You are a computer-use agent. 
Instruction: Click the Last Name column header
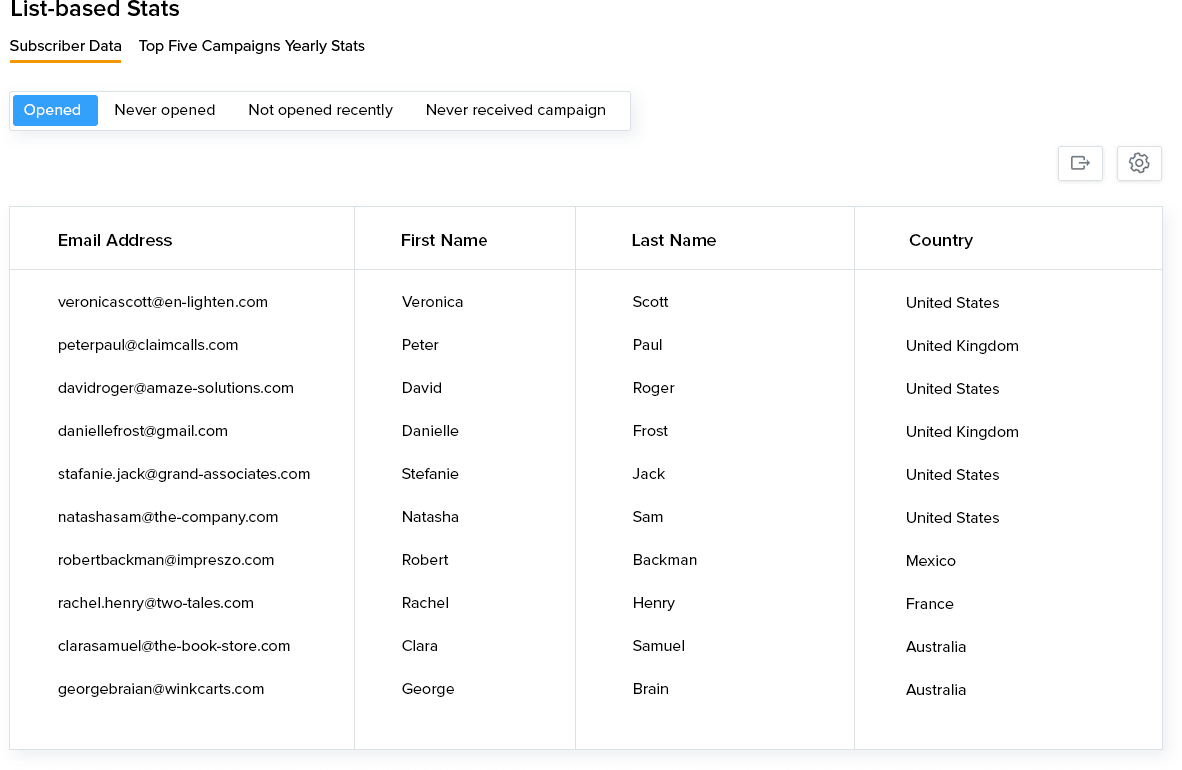tap(674, 240)
